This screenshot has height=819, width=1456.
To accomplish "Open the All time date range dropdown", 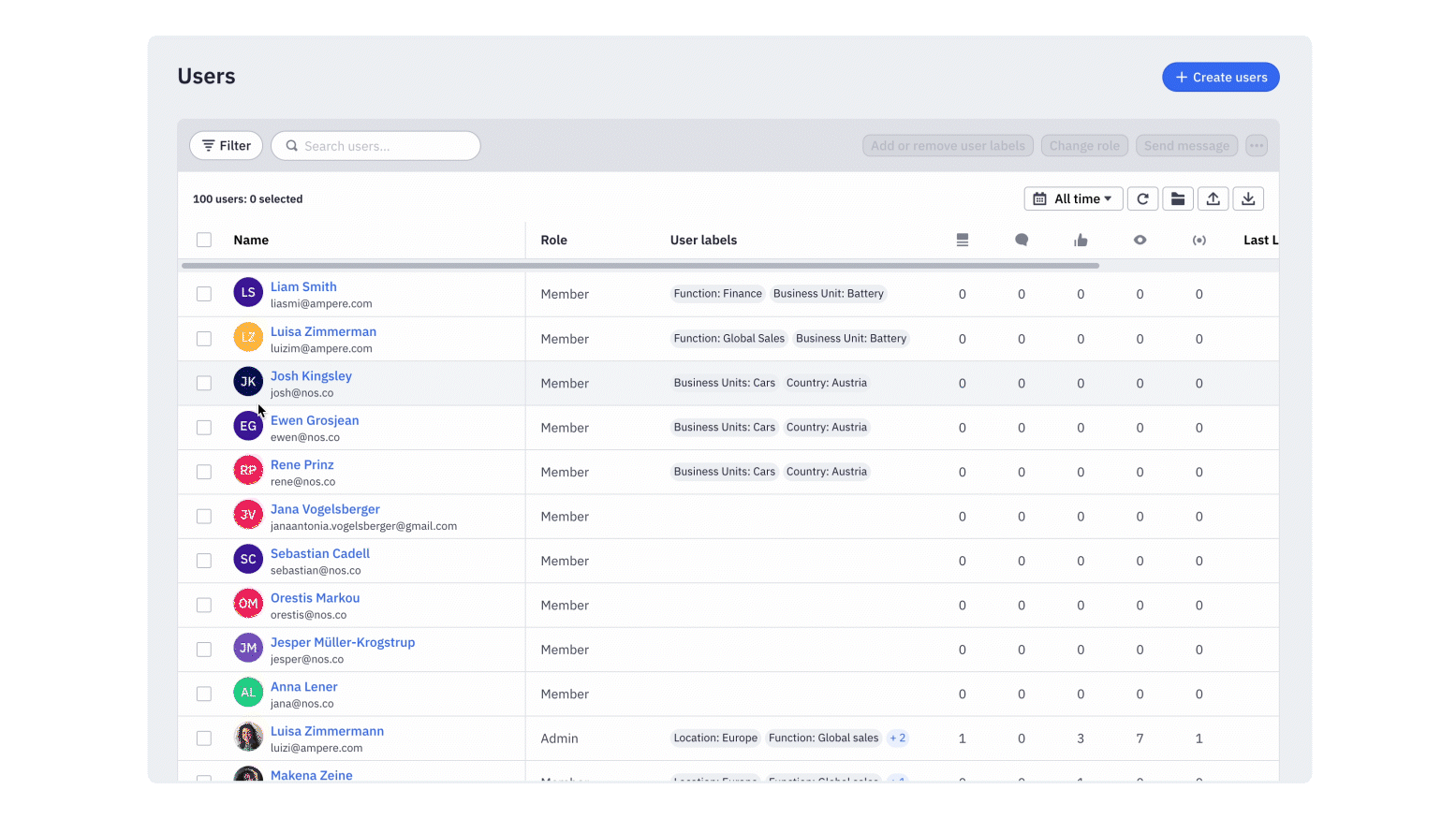I will point(1073,198).
